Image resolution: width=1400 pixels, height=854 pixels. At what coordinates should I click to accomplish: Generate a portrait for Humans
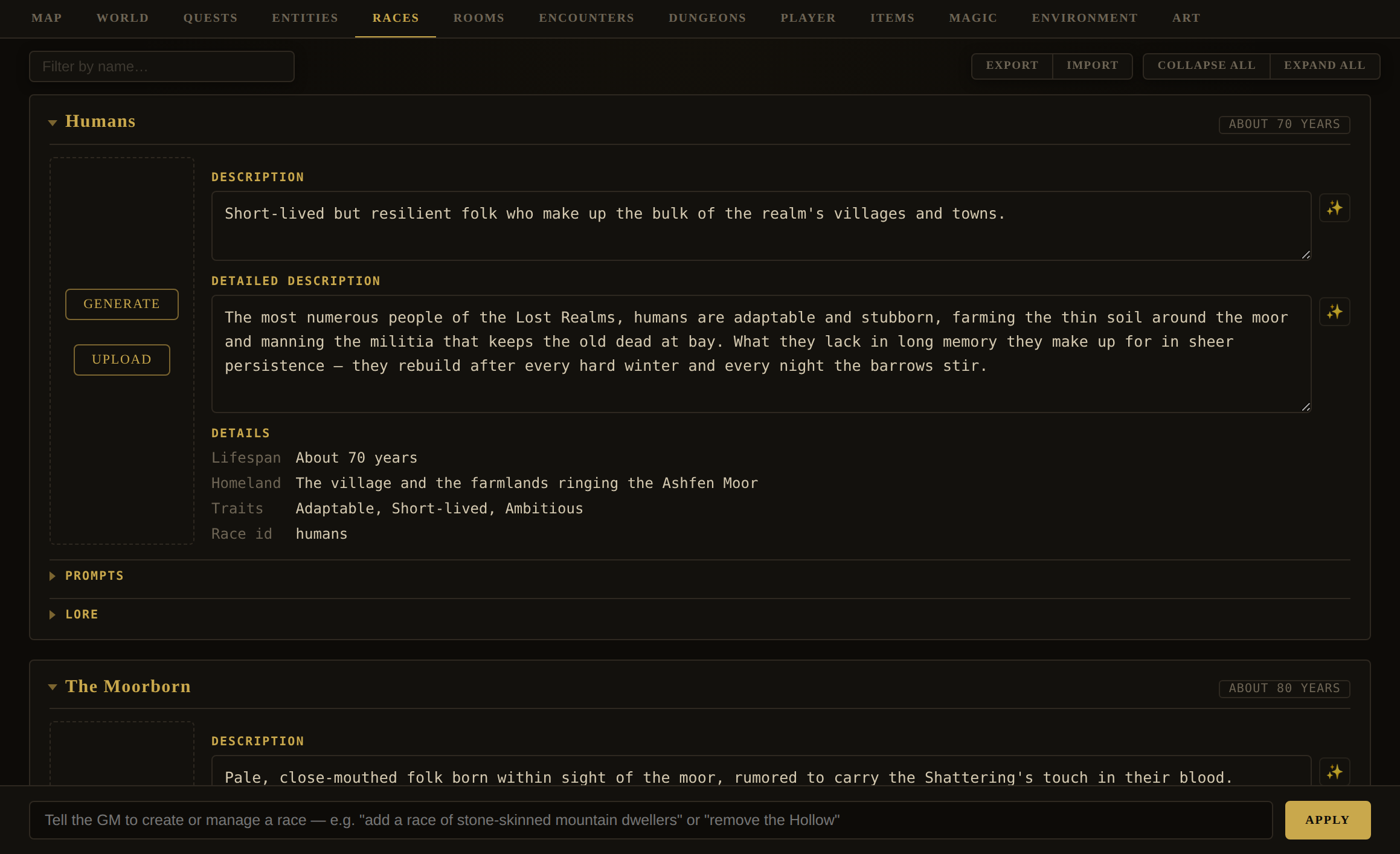[x=122, y=304]
